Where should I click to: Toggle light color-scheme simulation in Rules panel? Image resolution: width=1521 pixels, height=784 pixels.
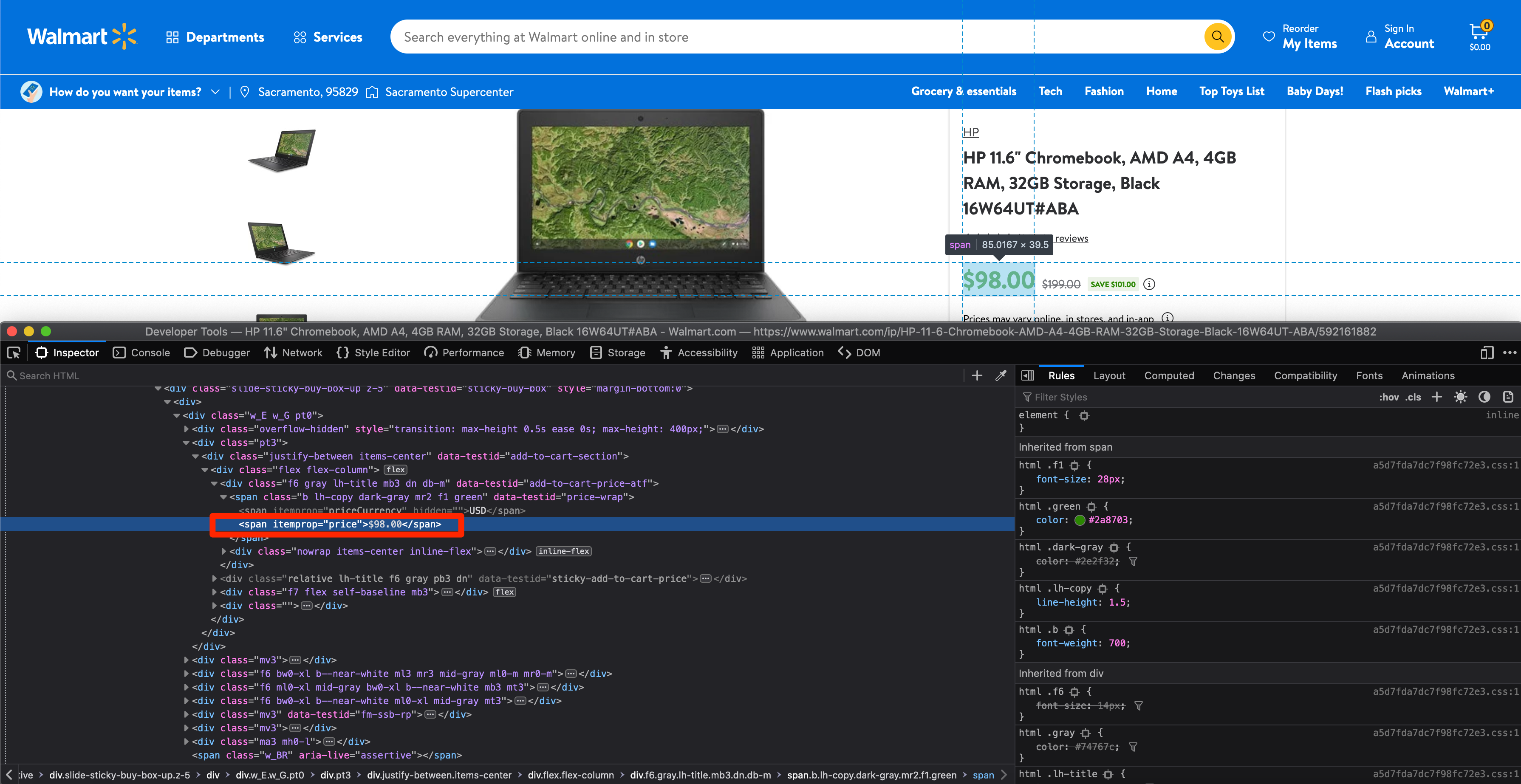(x=1462, y=397)
